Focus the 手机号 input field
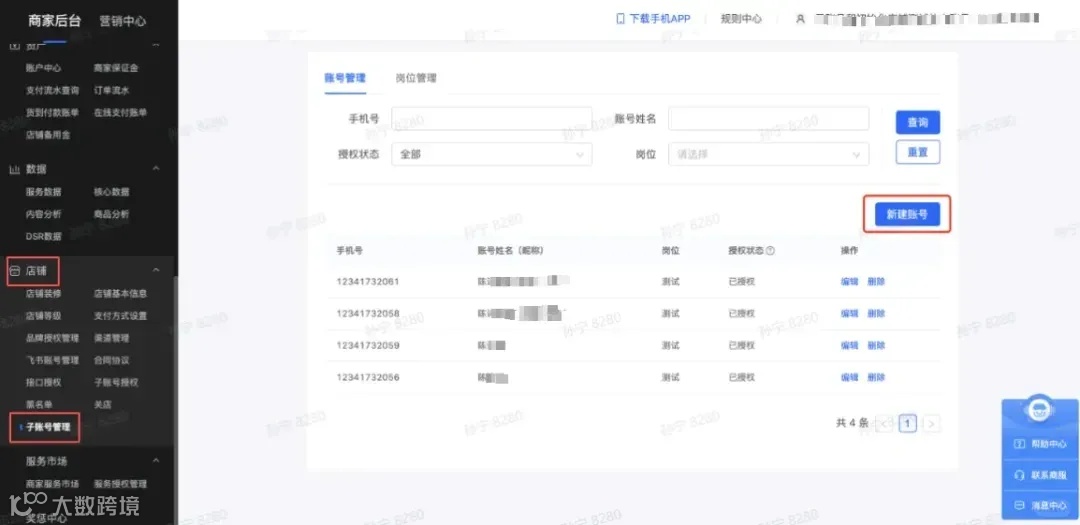 point(492,119)
